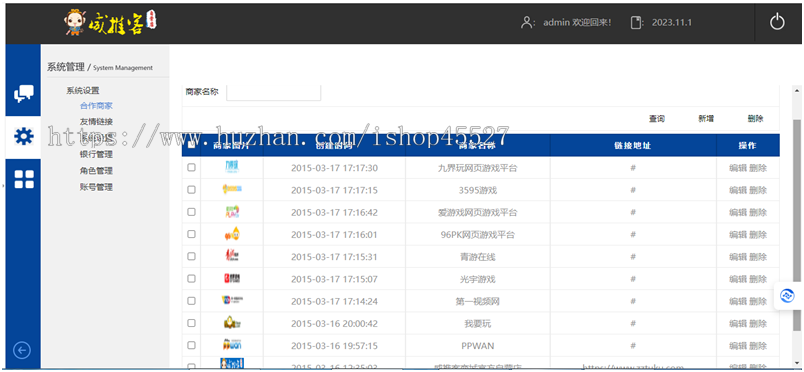
Task: Click the merchant logo for 爱游戏网页游戏平台
Action: 232,211
